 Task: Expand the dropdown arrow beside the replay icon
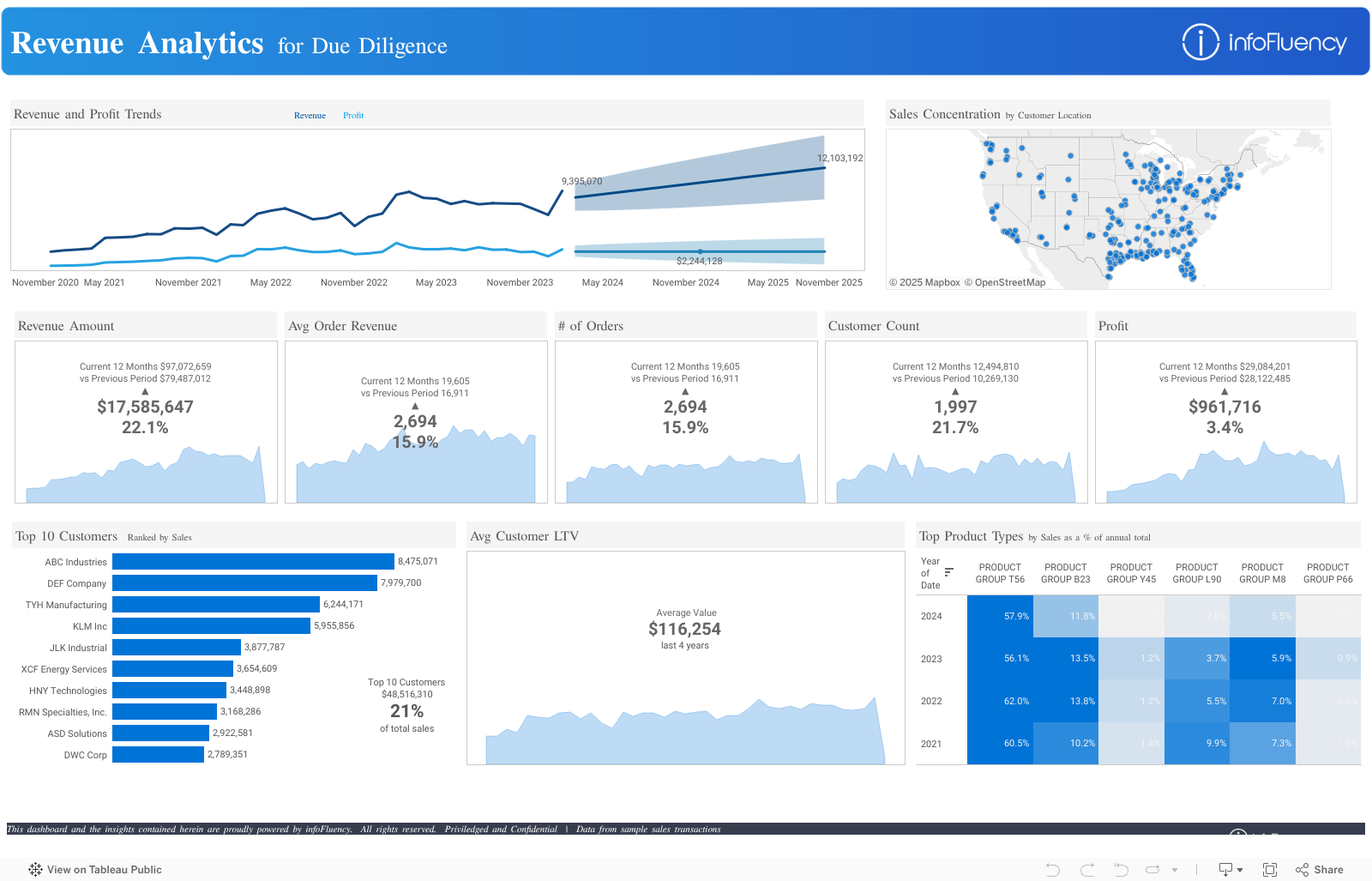pos(1175,870)
